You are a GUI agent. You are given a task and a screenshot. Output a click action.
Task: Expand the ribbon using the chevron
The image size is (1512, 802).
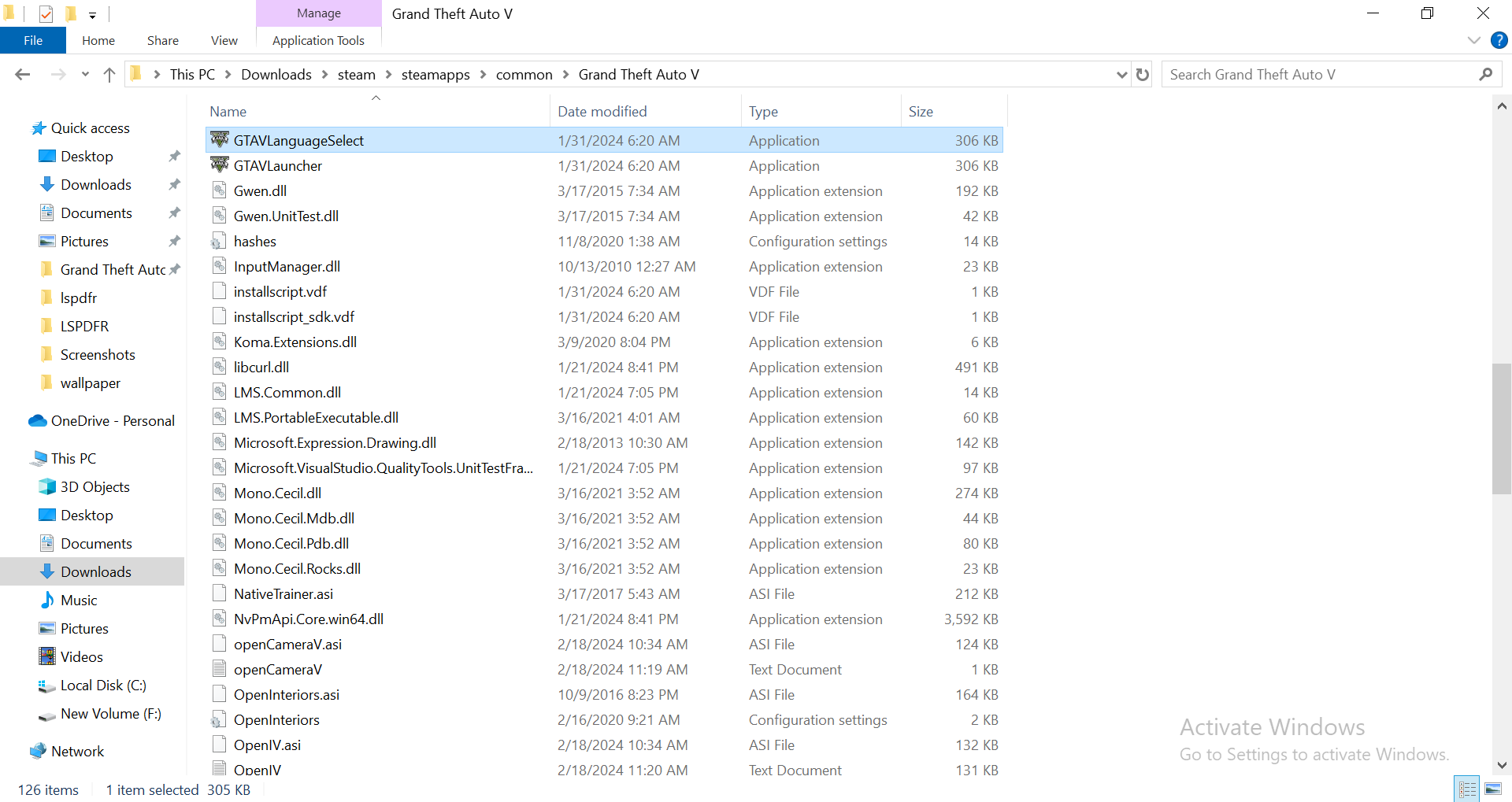pyautogui.click(x=1473, y=40)
